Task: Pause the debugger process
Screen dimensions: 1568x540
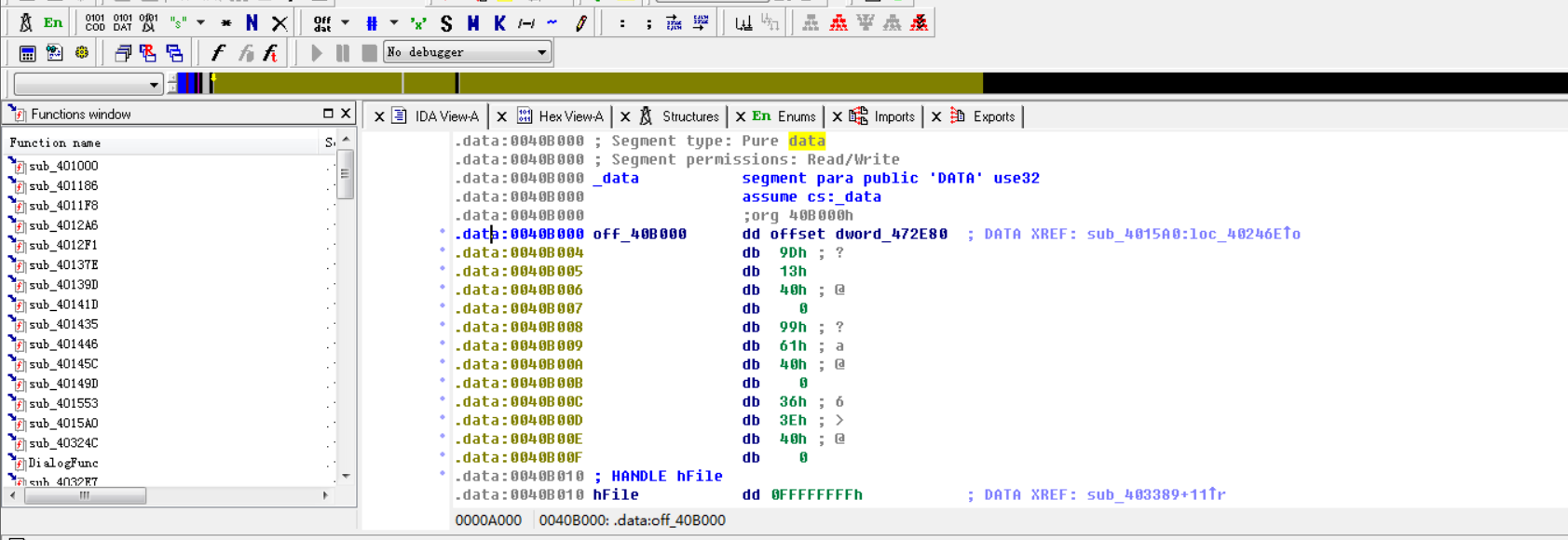Action: point(343,53)
